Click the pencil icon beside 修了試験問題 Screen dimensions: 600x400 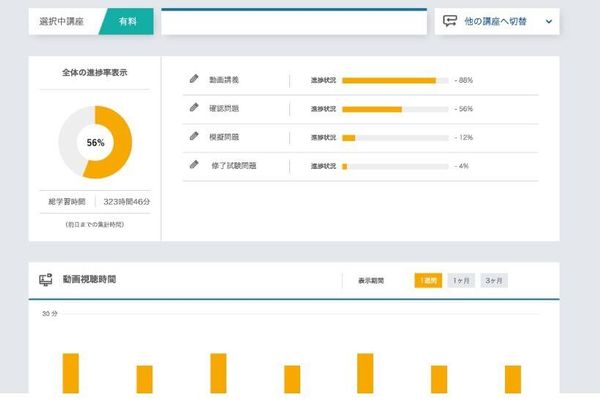coord(194,165)
